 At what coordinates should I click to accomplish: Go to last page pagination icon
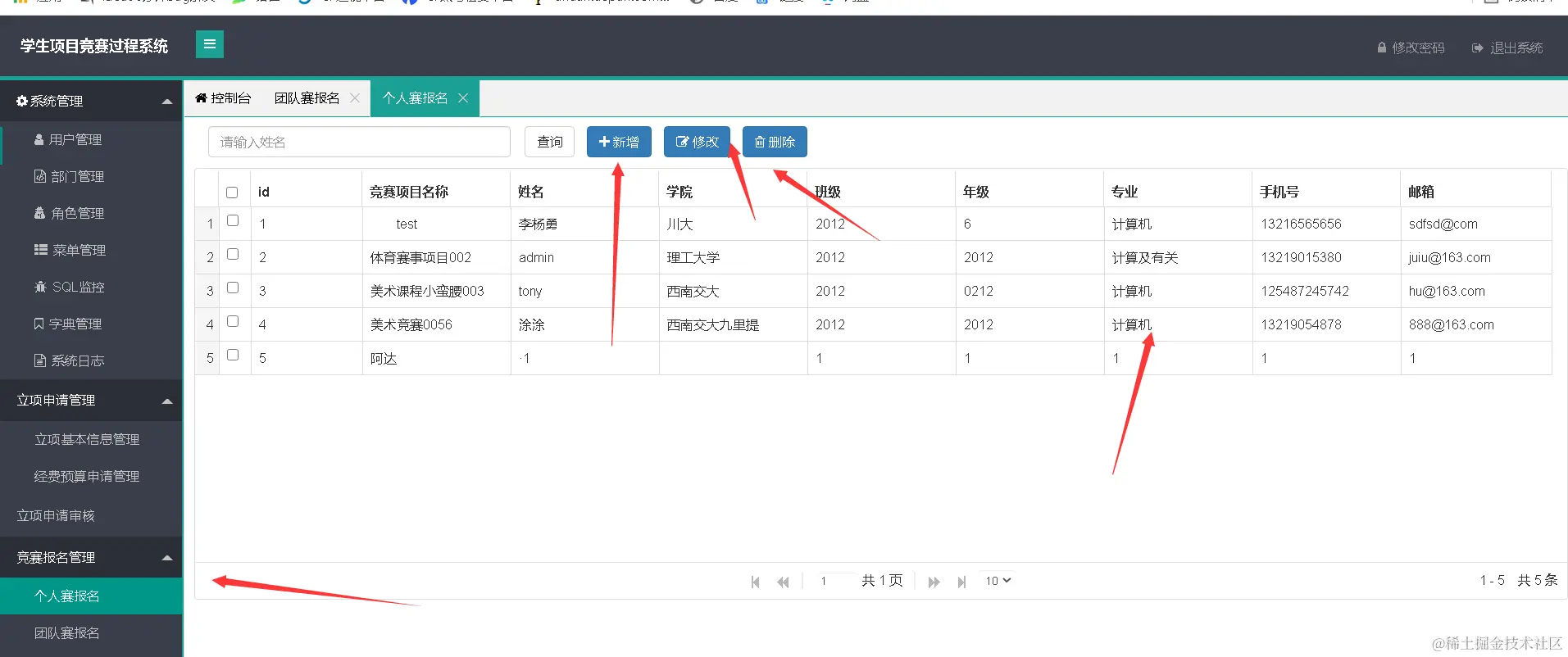point(961,582)
